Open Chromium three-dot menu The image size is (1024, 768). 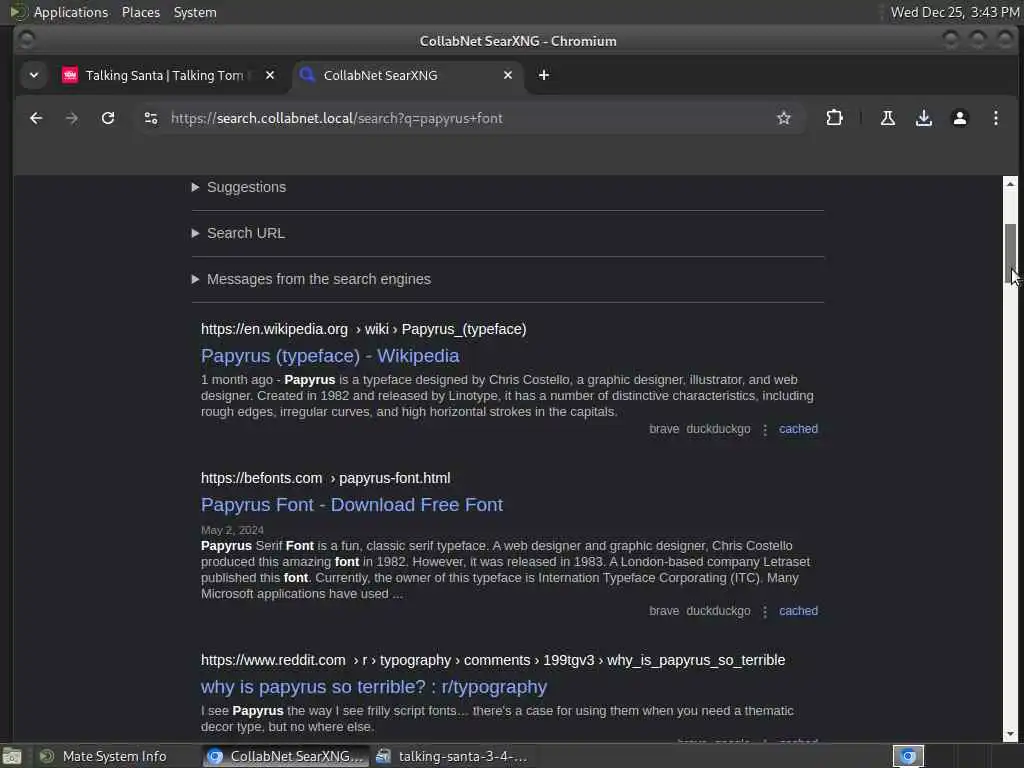point(995,118)
